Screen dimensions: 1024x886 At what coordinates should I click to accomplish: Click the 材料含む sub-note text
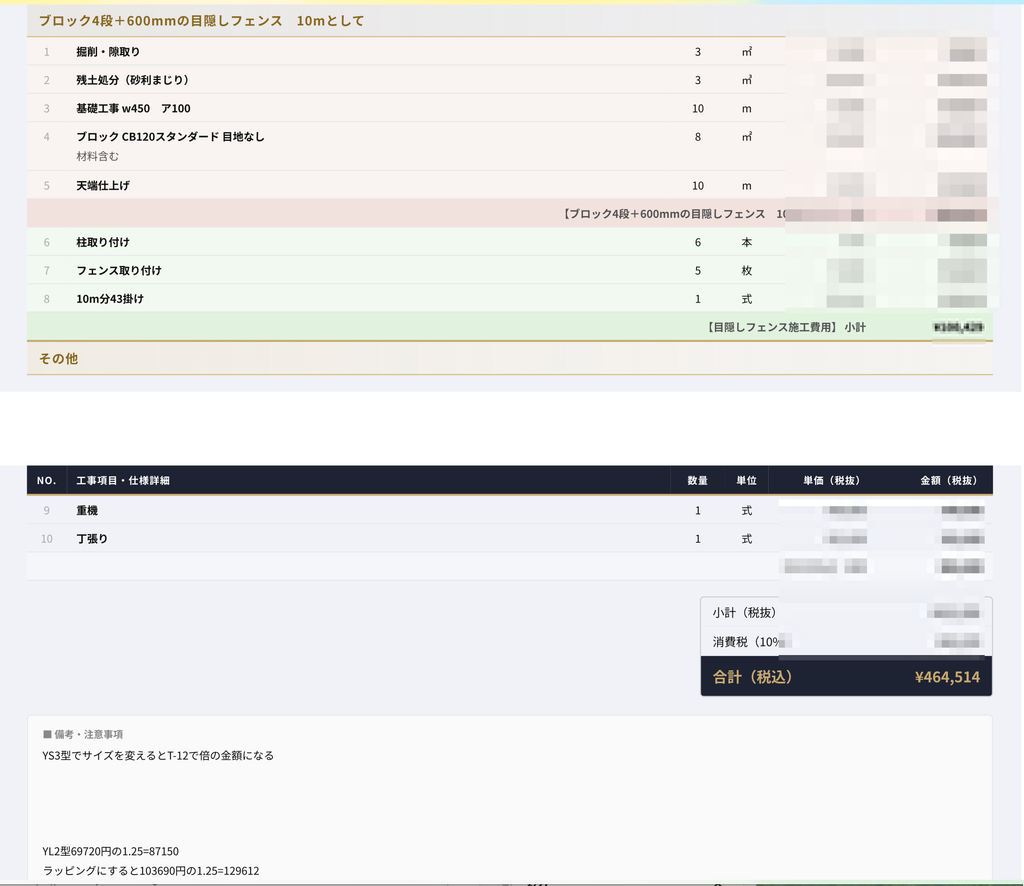point(97,156)
